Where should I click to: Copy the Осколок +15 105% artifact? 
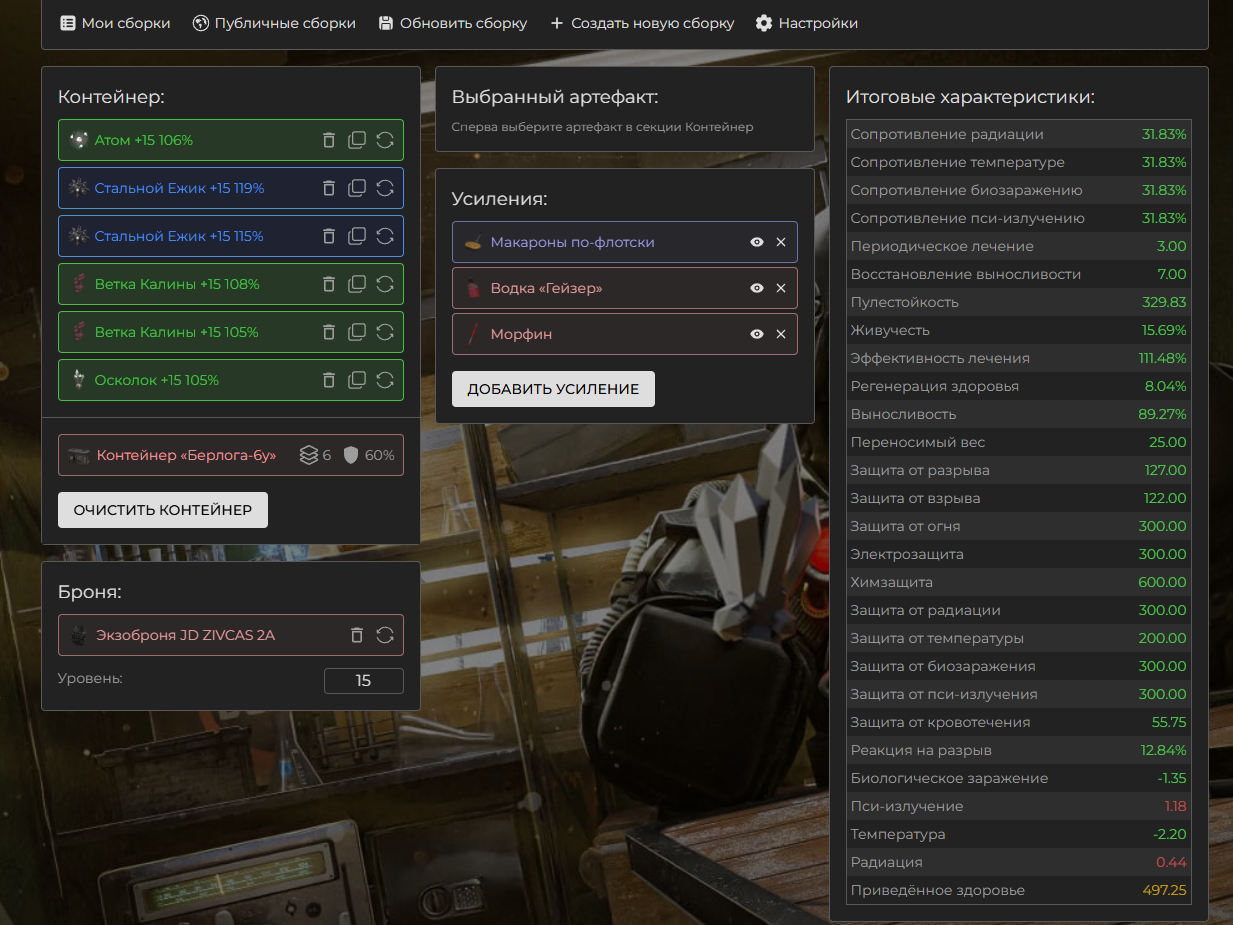(x=357, y=380)
